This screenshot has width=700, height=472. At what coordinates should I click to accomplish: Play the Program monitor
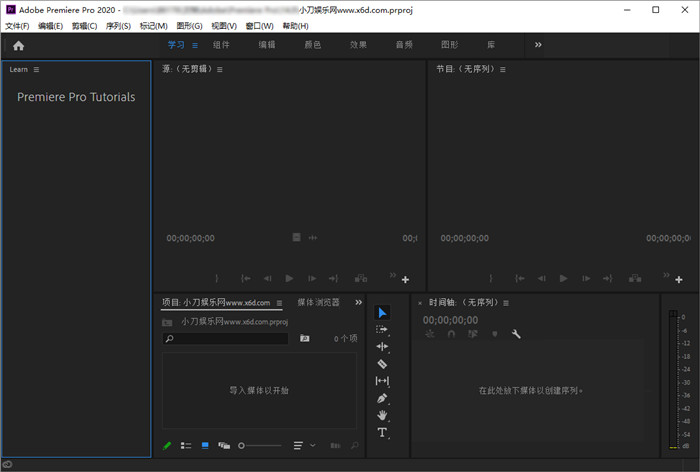coord(563,279)
